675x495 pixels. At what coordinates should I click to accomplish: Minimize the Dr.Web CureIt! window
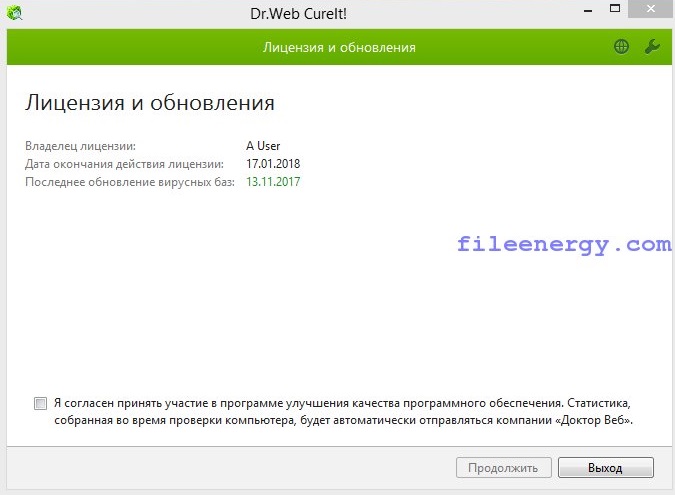coord(588,9)
